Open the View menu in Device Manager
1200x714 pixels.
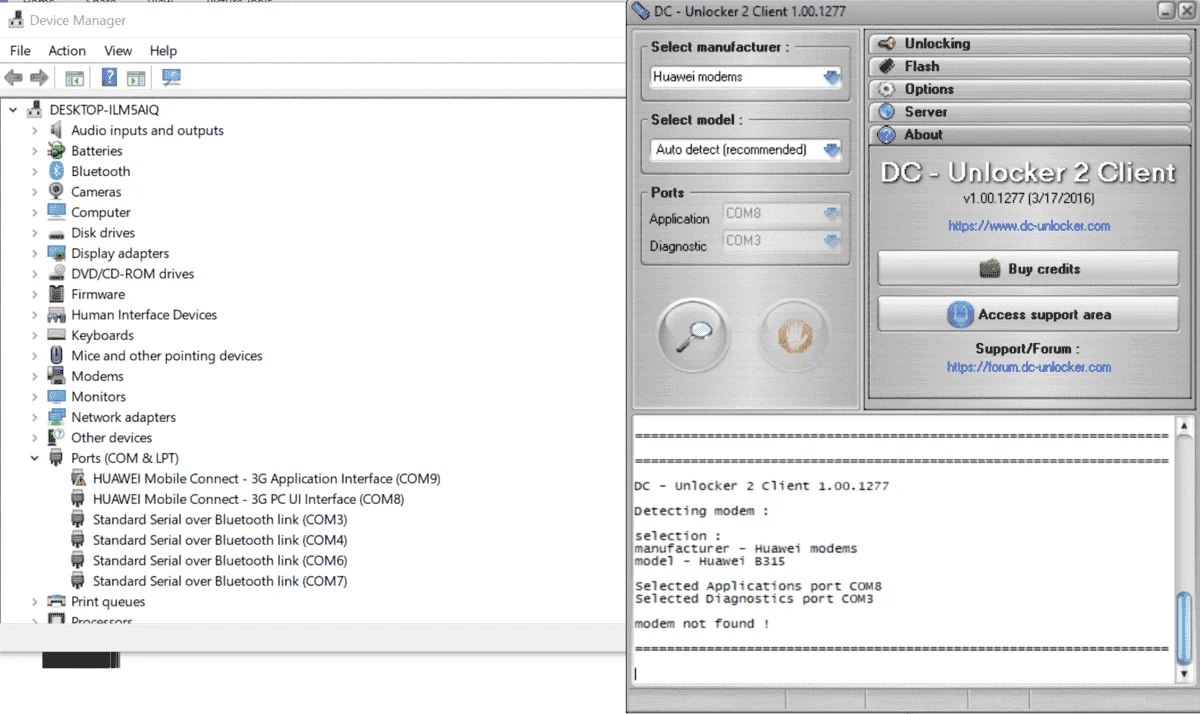tap(118, 50)
